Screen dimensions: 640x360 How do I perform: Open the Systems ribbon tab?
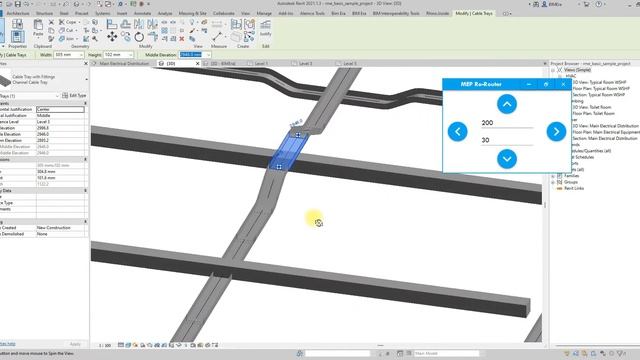tap(102, 13)
